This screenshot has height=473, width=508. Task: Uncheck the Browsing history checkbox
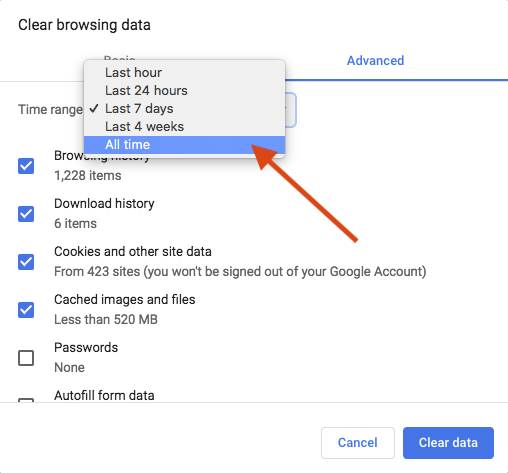click(26, 166)
